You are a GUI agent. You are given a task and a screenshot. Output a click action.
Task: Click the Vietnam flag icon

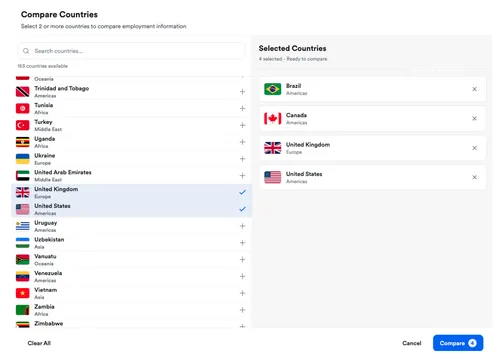coord(23,293)
